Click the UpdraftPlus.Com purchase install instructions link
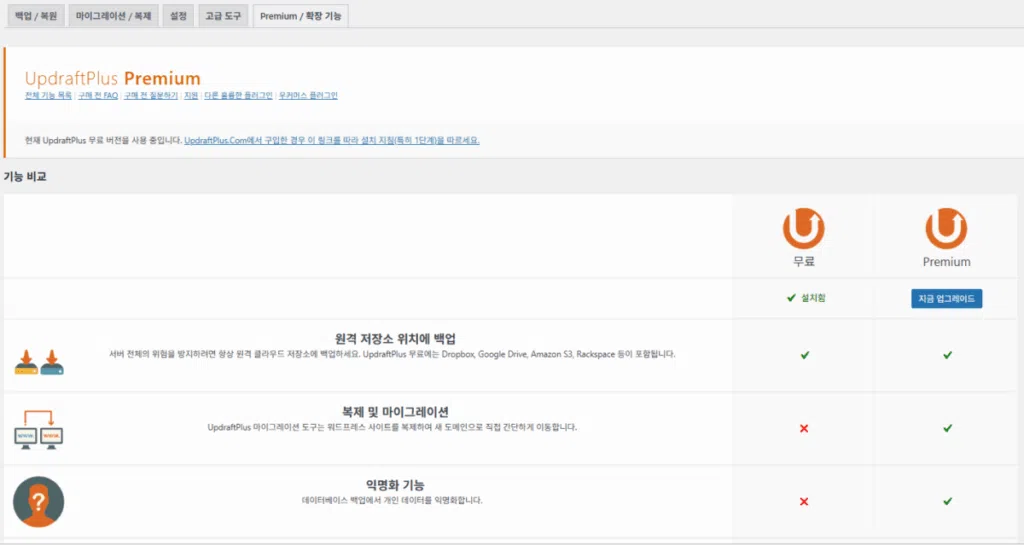This screenshot has height=545, width=1024. 332,140
